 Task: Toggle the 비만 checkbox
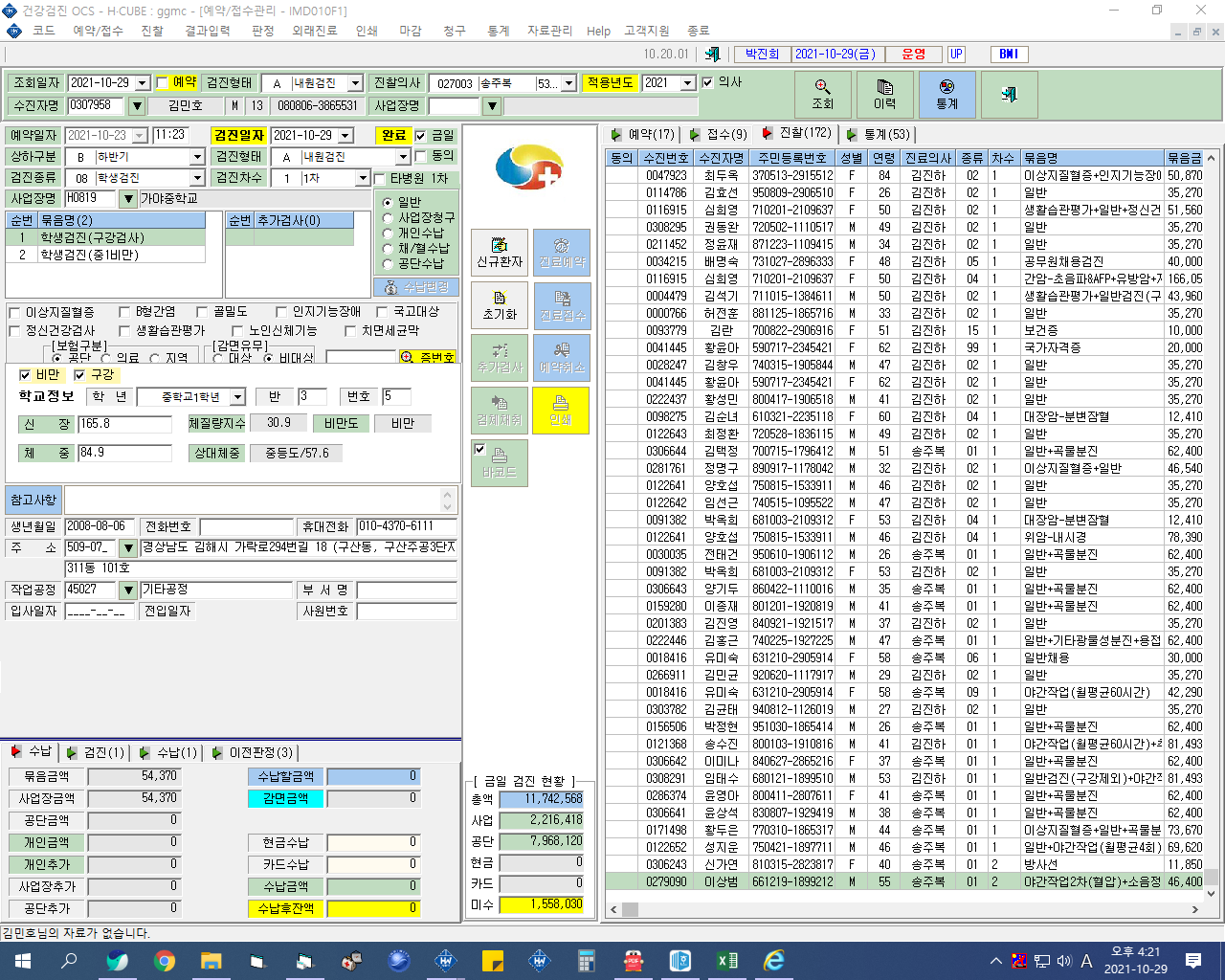pos(25,375)
